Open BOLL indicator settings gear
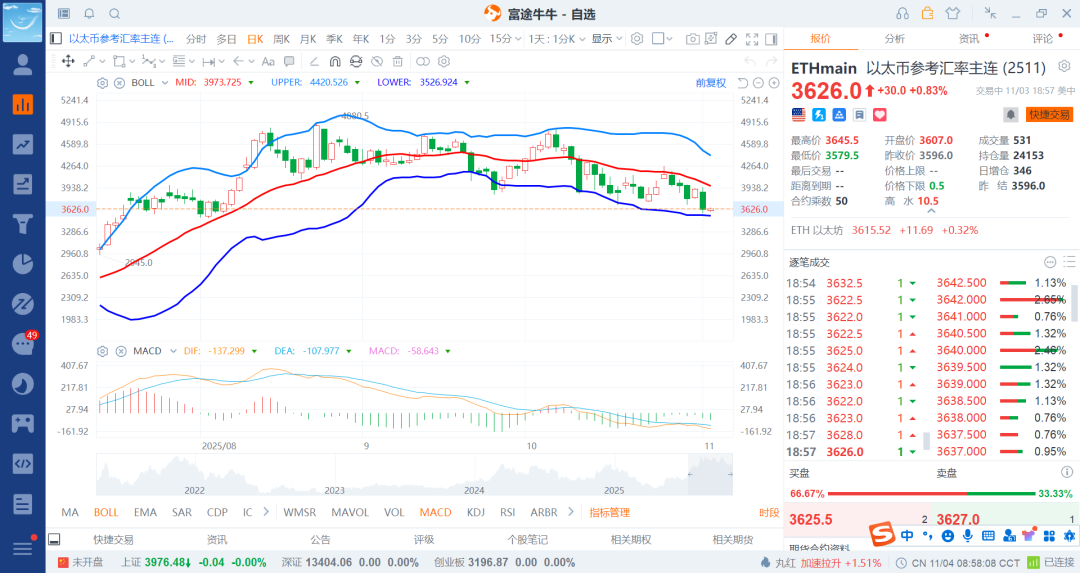The width and height of the screenshot is (1080, 573). point(104,82)
